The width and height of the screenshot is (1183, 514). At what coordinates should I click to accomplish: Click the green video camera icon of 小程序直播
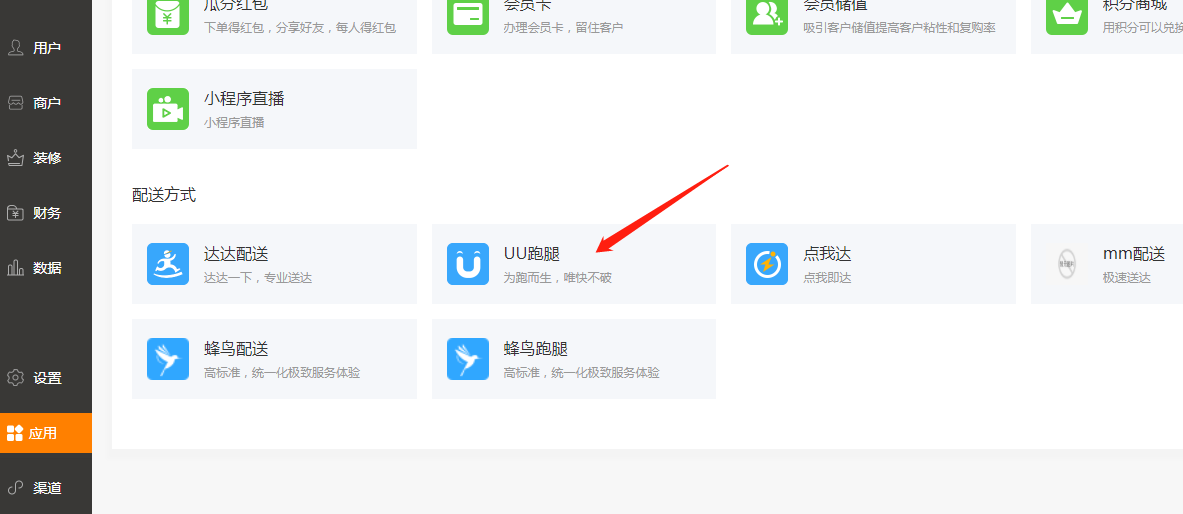coord(167,109)
